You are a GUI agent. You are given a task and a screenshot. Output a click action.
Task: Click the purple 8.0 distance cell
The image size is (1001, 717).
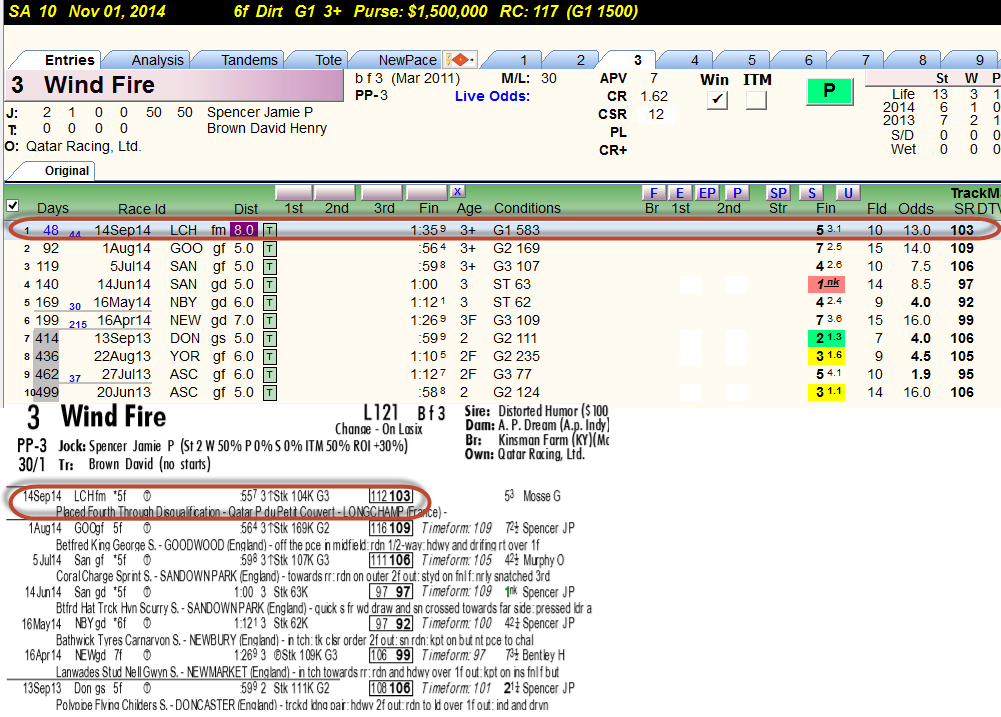243,230
